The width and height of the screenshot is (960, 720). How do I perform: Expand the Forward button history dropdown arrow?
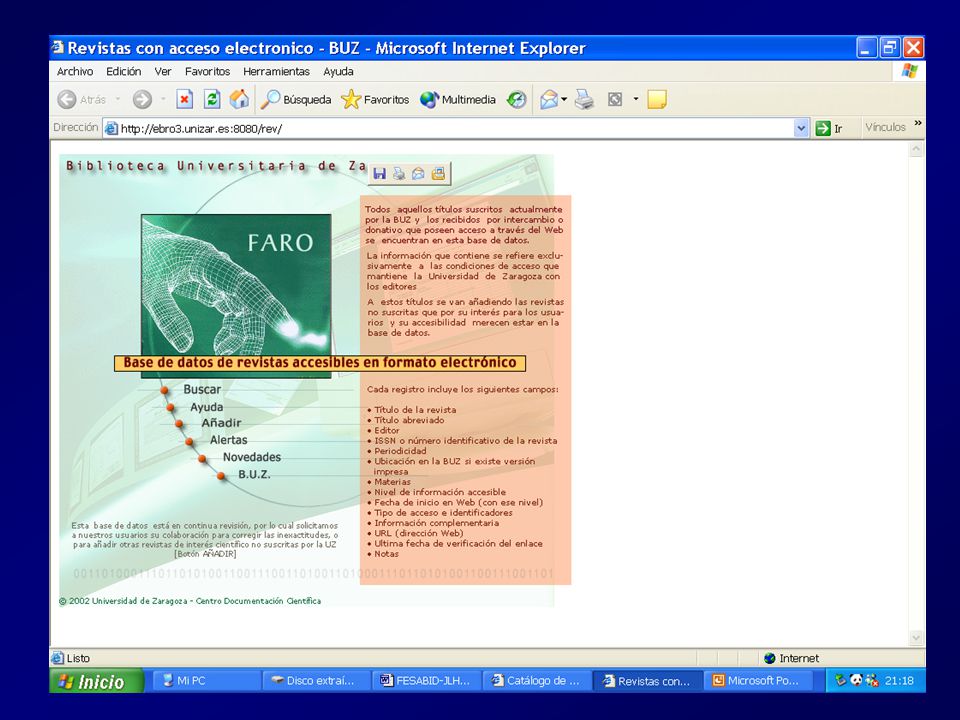[163, 99]
